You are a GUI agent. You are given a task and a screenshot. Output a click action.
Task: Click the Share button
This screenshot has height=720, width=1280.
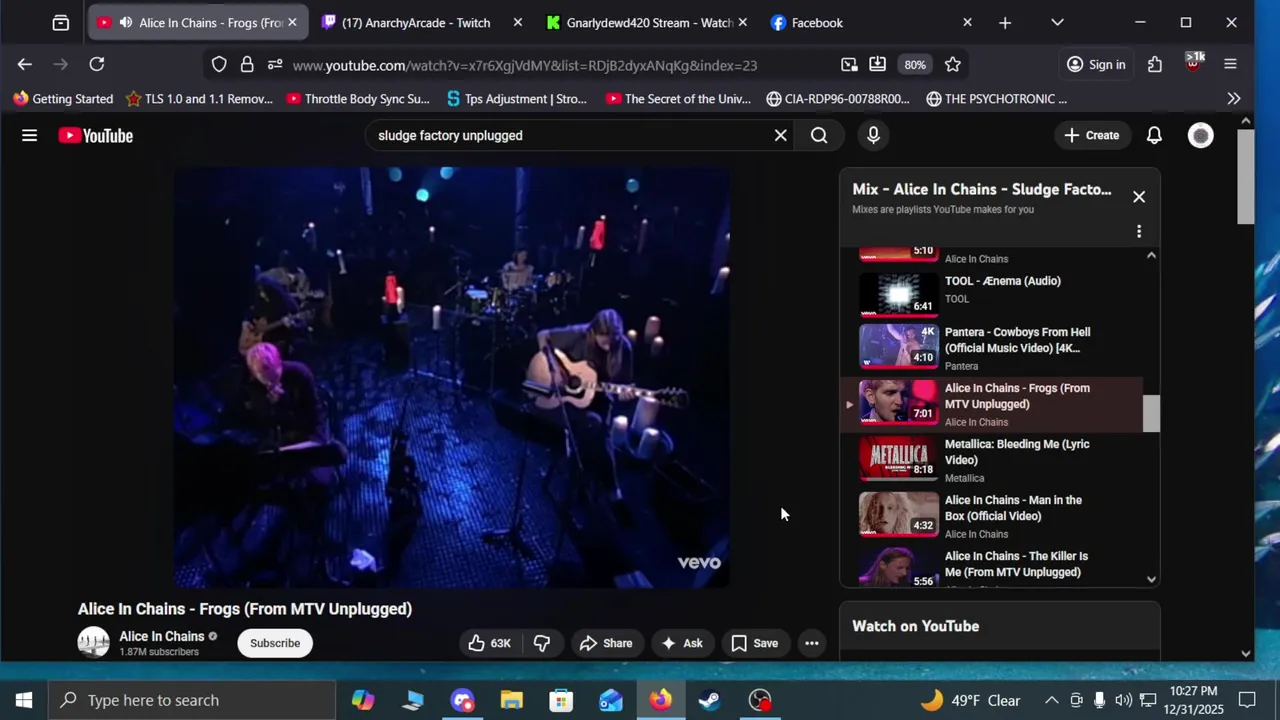(x=606, y=643)
